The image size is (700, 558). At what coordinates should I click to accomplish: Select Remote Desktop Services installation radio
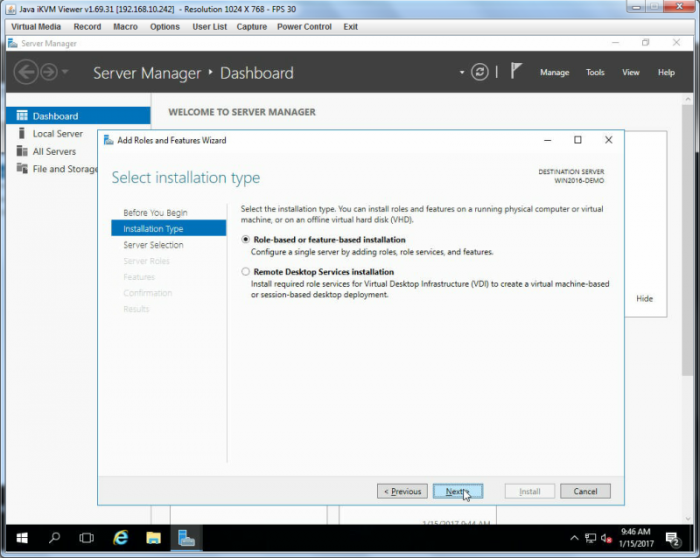245,271
